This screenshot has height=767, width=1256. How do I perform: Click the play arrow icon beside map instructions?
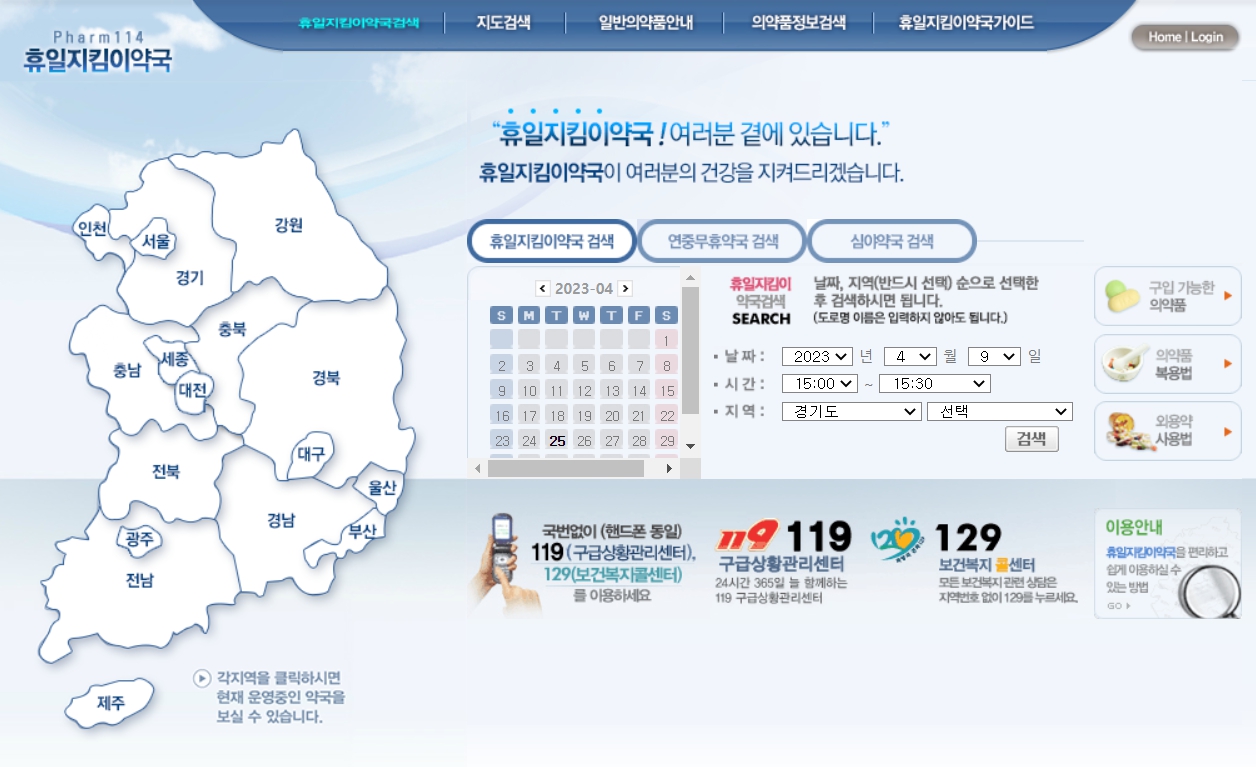pyautogui.click(x=202, y=679)
